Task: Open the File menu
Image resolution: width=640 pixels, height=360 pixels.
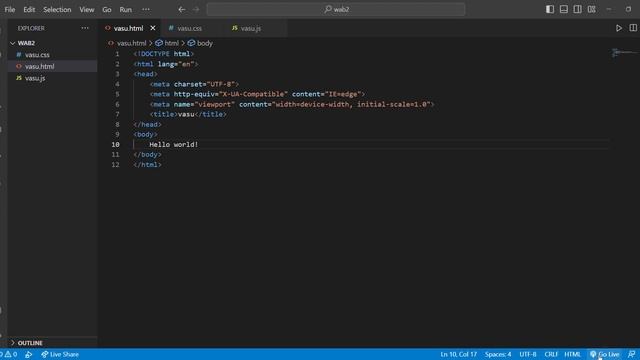Action: pos(10,9)
